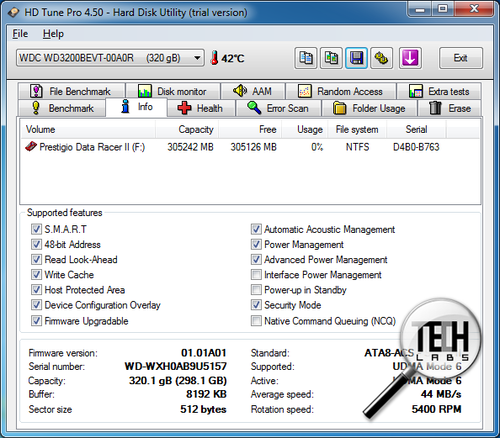
Task: Switch to the Extra tests tab
Action: pos(439,91)
